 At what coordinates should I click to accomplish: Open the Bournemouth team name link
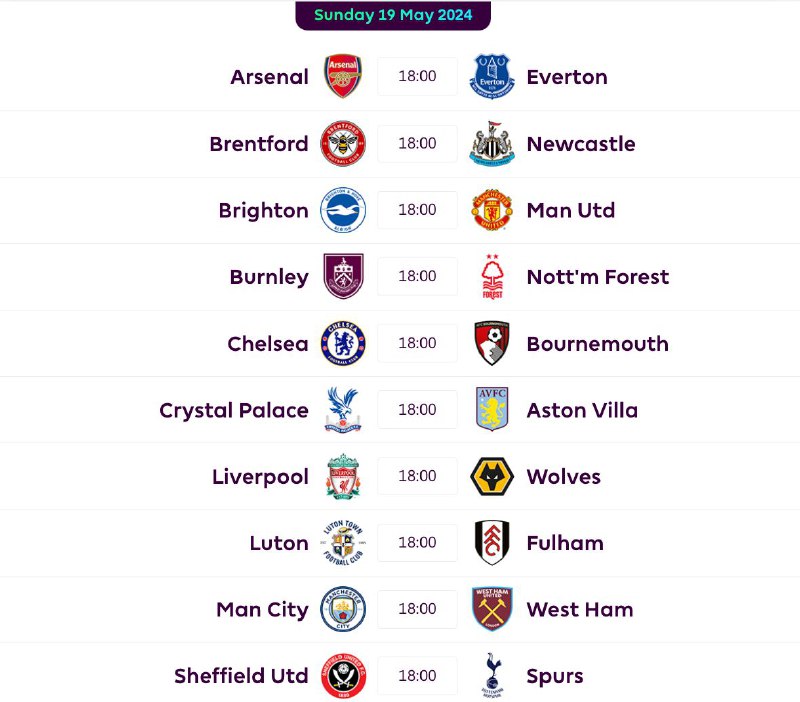[597, 344]
